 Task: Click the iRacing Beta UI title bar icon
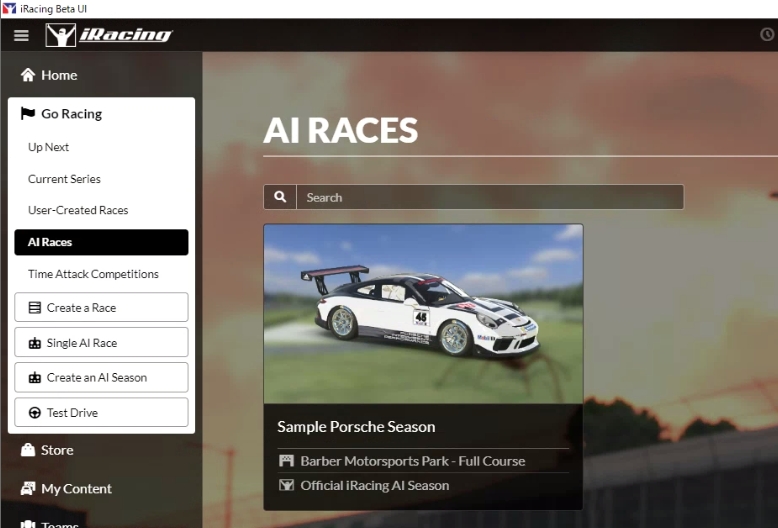coord(9,8)
